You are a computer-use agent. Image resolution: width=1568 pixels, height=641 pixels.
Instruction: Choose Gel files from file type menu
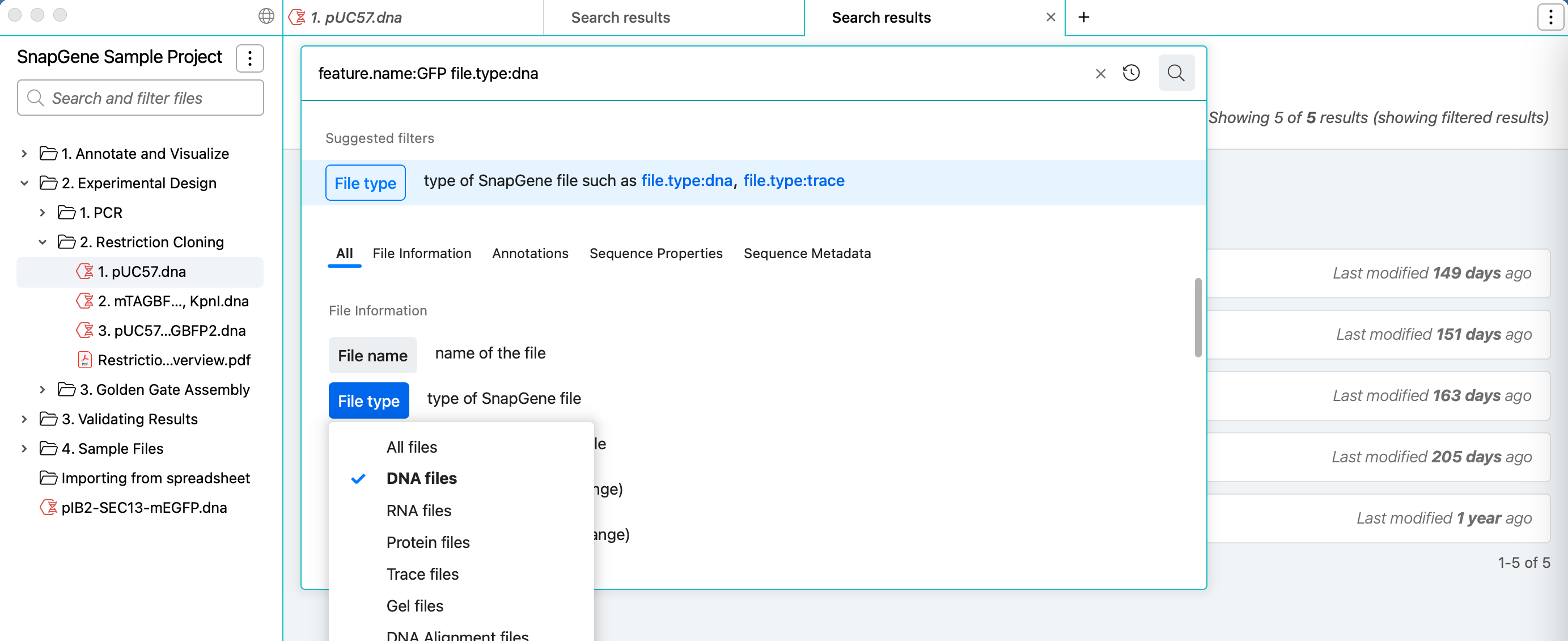(461, 606)
